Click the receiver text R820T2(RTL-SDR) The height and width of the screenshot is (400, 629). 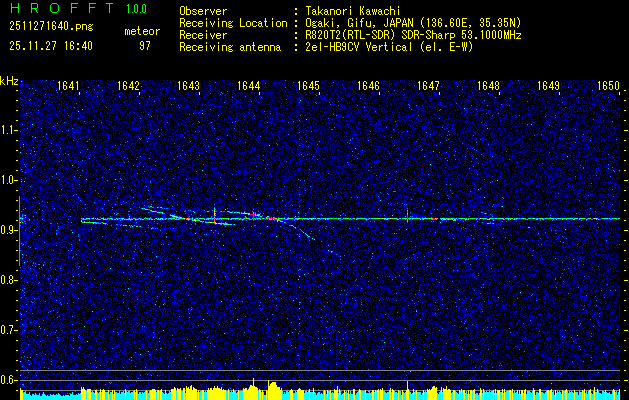[x=351, y=35]
